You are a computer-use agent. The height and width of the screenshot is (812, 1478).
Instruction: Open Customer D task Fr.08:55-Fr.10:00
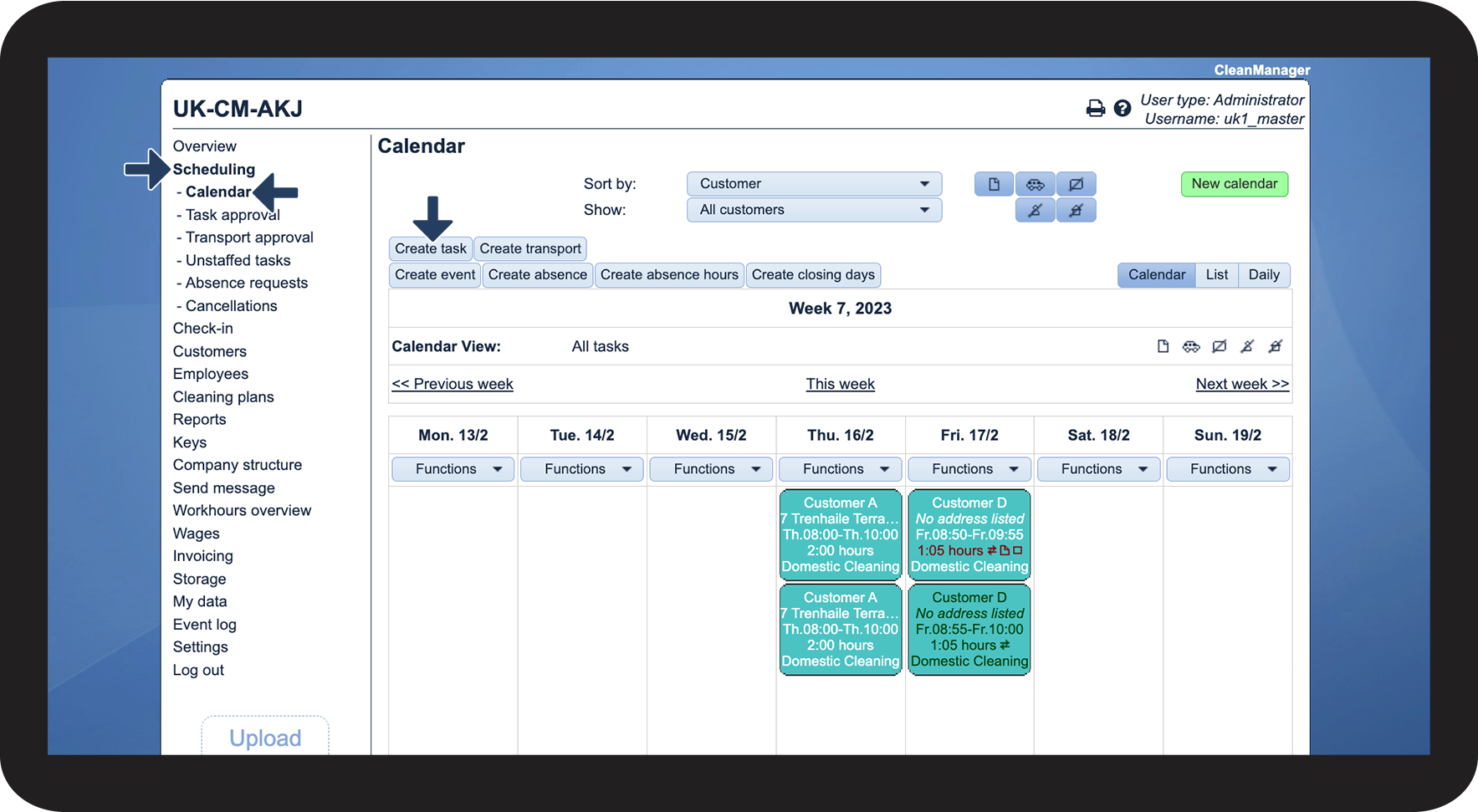coord(969,630)
